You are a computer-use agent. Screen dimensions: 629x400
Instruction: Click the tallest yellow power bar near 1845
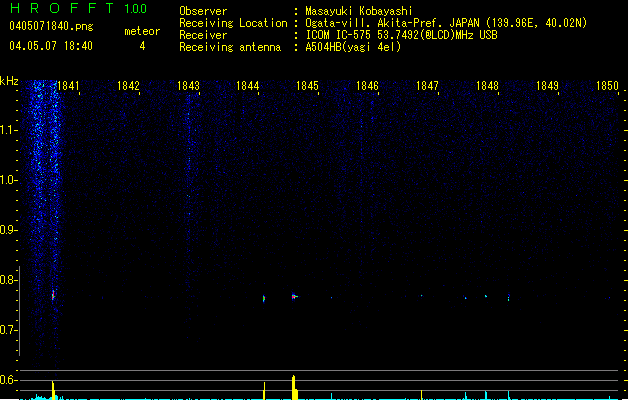click(x=294, y=388)
